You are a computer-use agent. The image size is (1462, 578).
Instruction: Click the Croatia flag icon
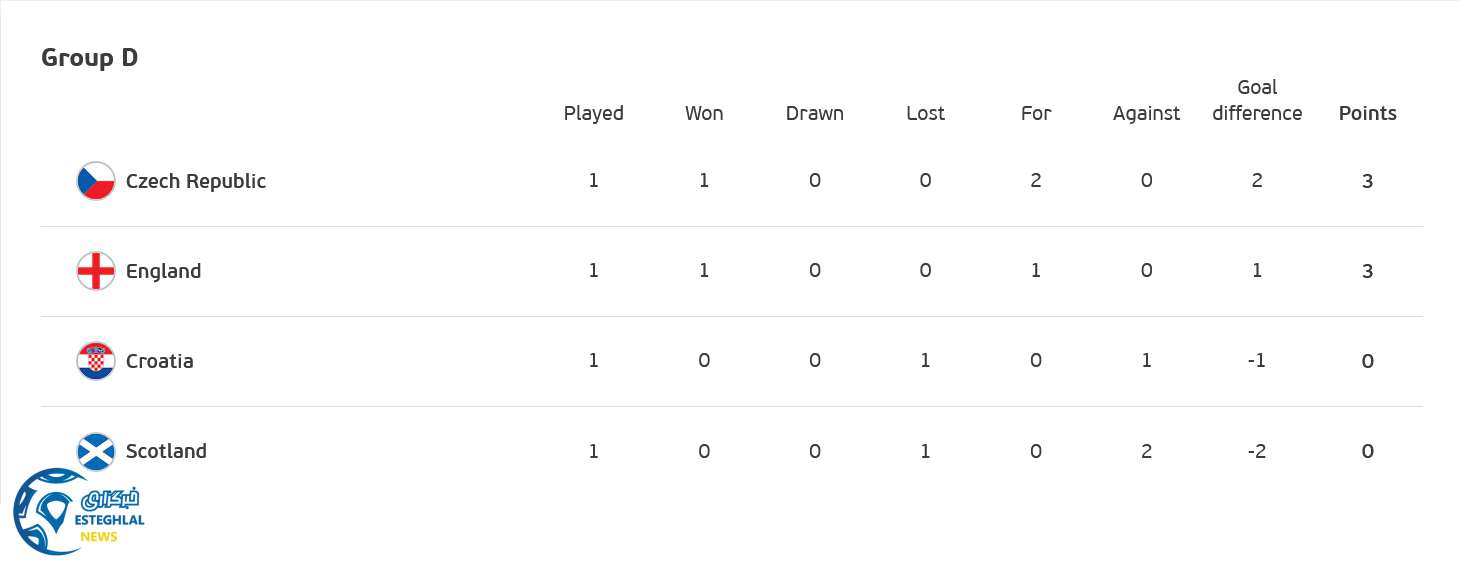(96, 361)
